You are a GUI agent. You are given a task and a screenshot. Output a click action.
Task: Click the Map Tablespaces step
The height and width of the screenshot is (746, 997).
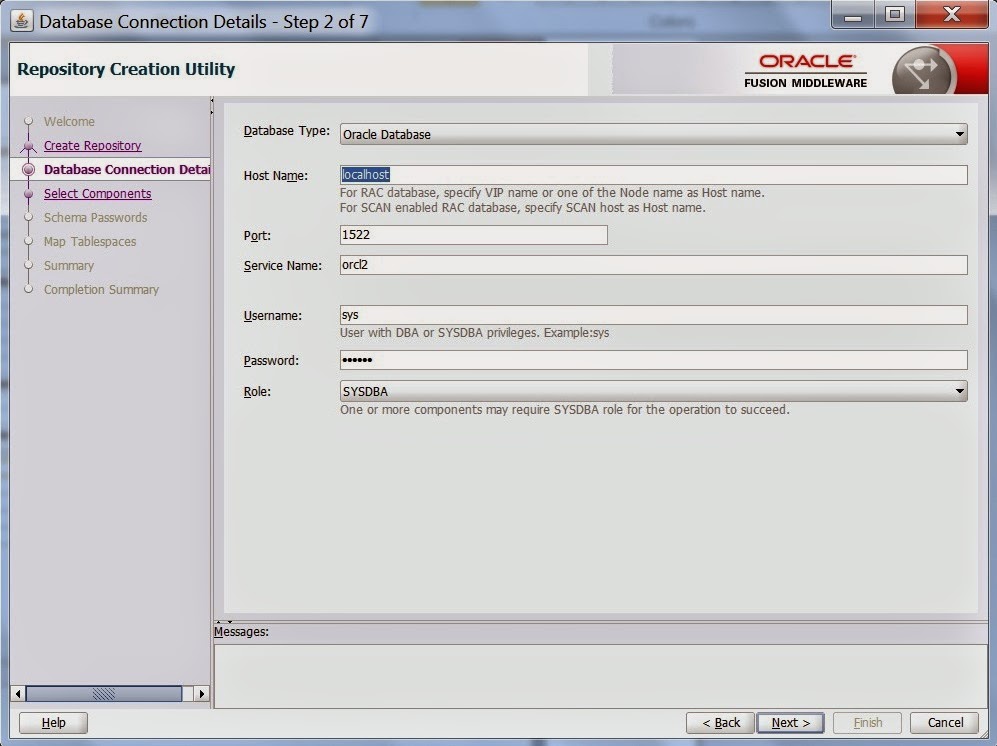[90, 242]
